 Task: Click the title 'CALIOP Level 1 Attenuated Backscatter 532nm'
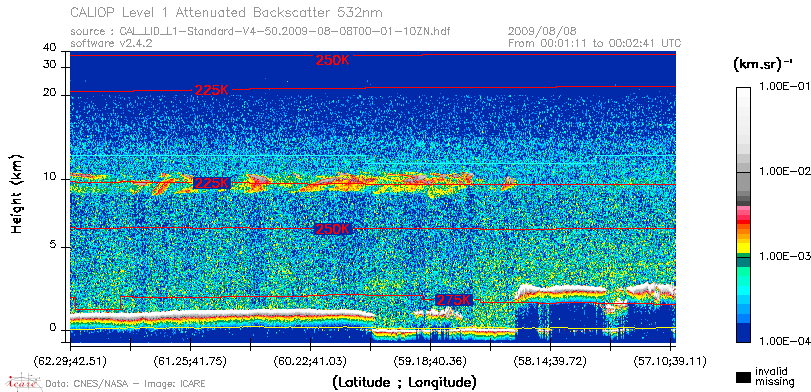[x=227, y=12]
